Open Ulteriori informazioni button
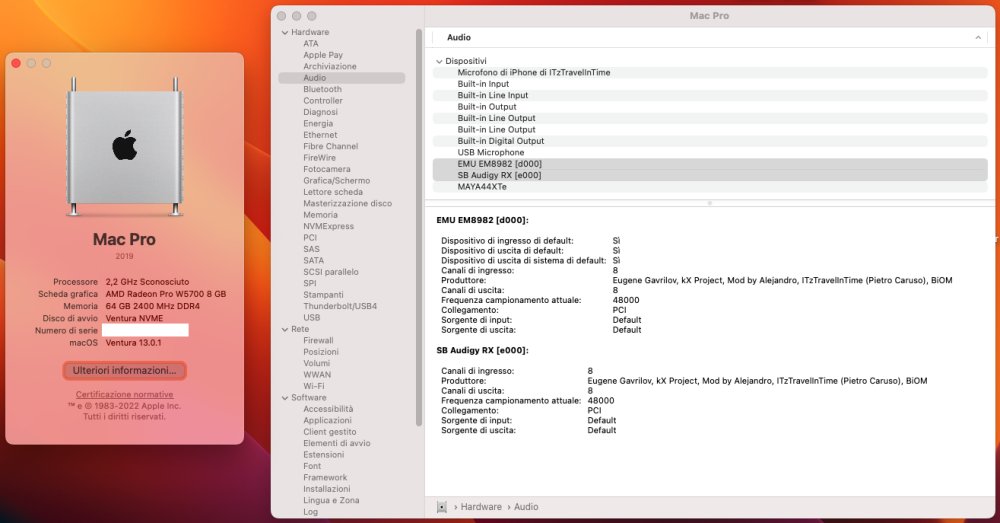Screen dimensions: 1000x523 point(124,371)
